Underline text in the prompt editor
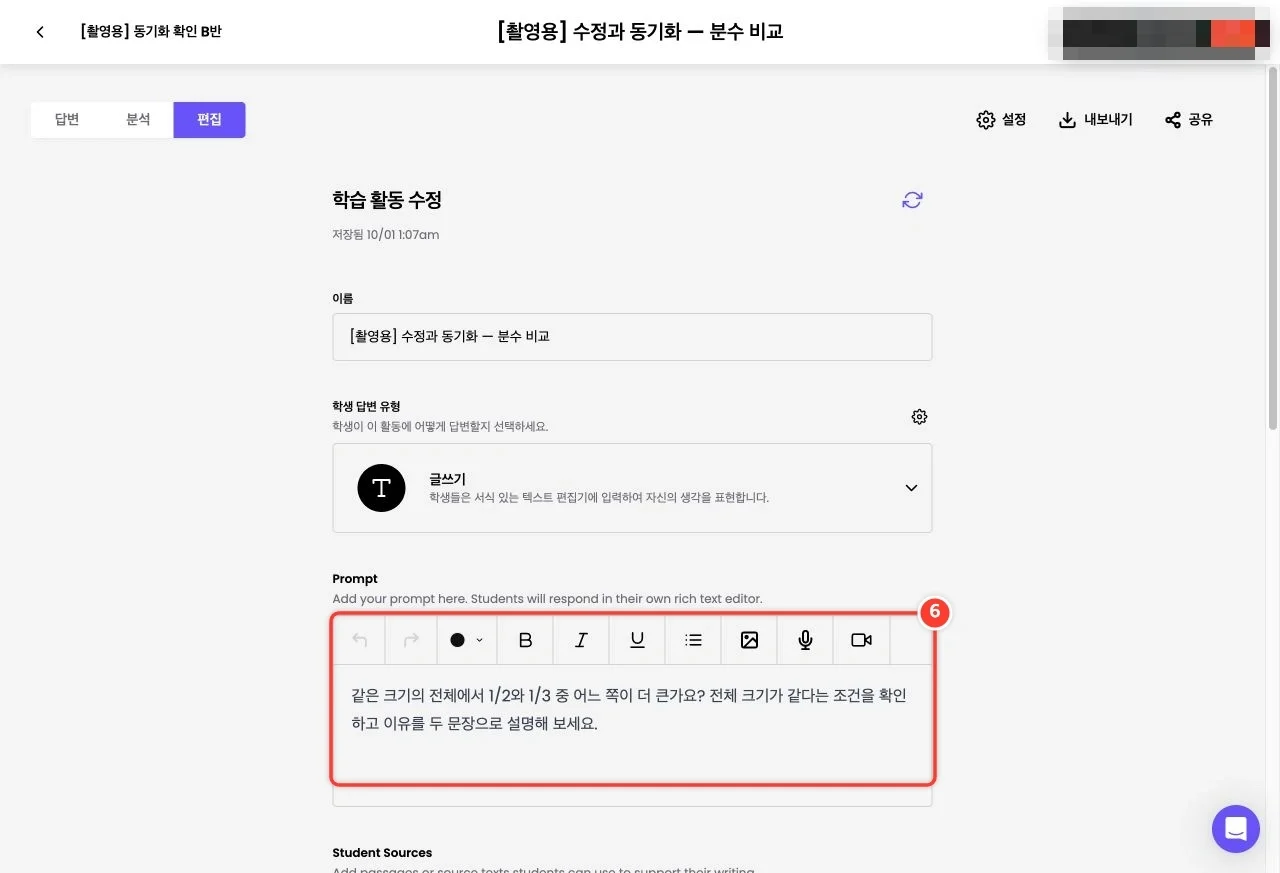1280x873 pixels. 637,640
